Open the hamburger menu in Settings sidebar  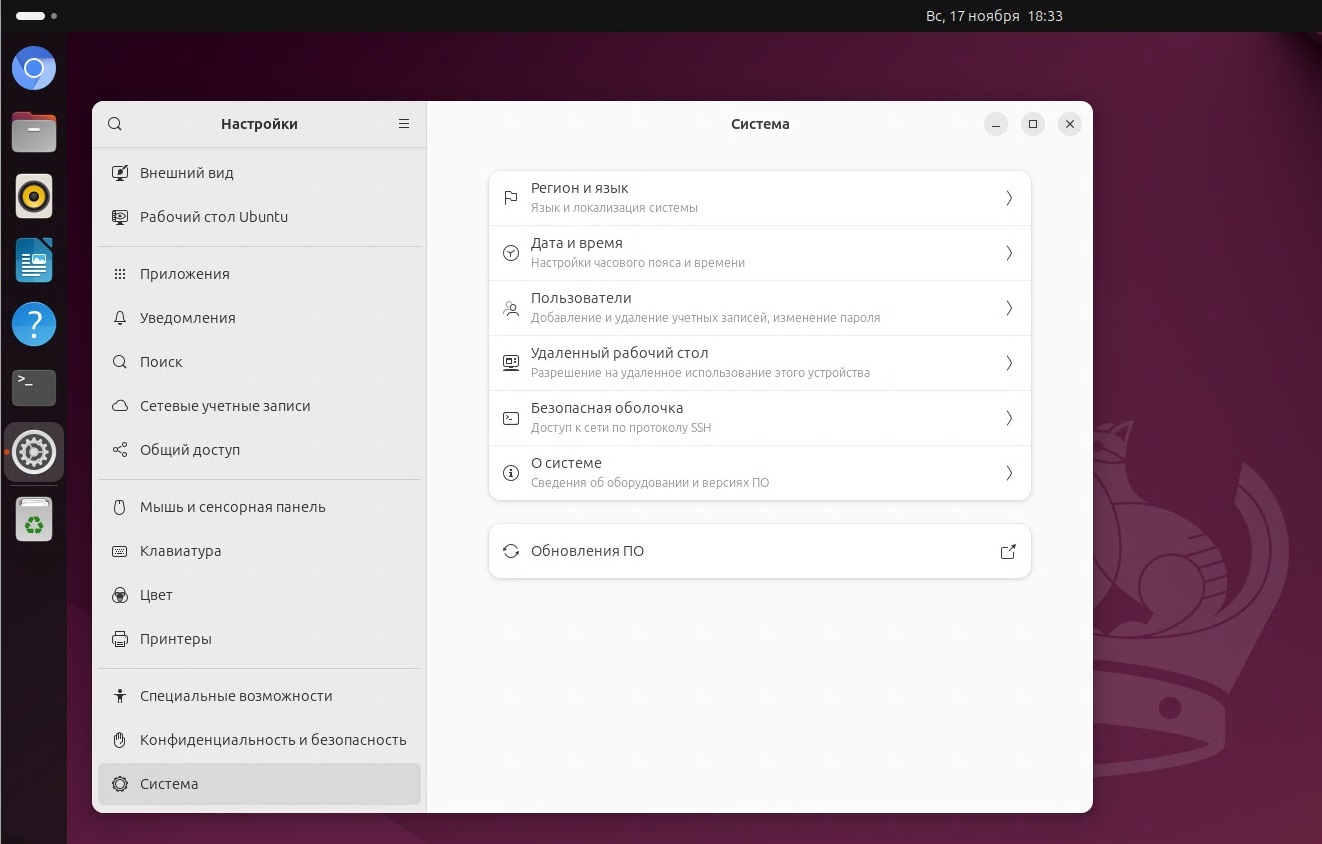click(404, 124)
